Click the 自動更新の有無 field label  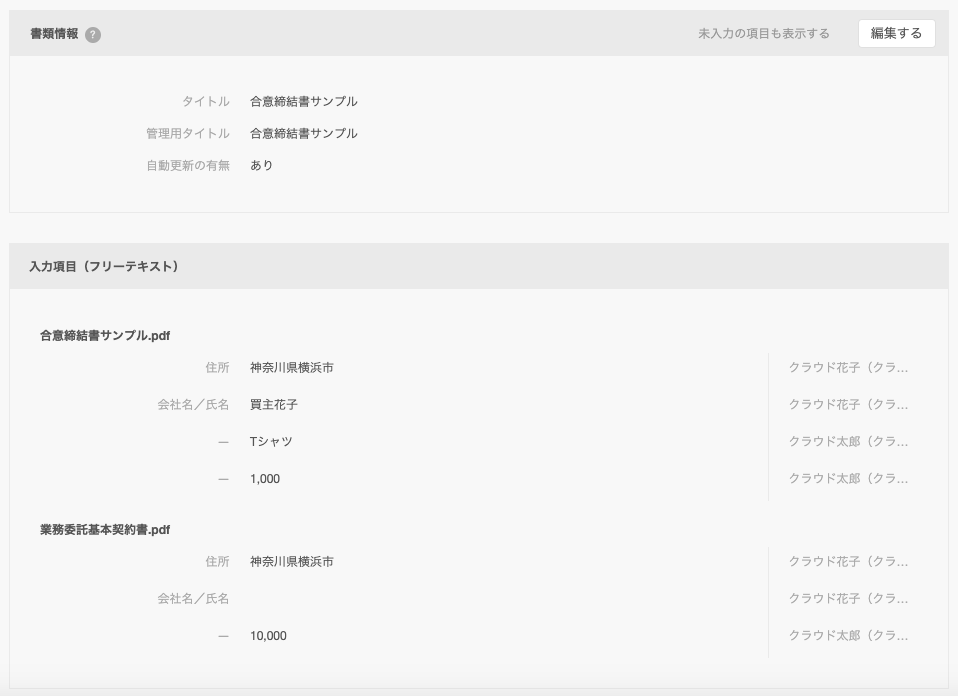pyautogui.click(x=188, y=166)
